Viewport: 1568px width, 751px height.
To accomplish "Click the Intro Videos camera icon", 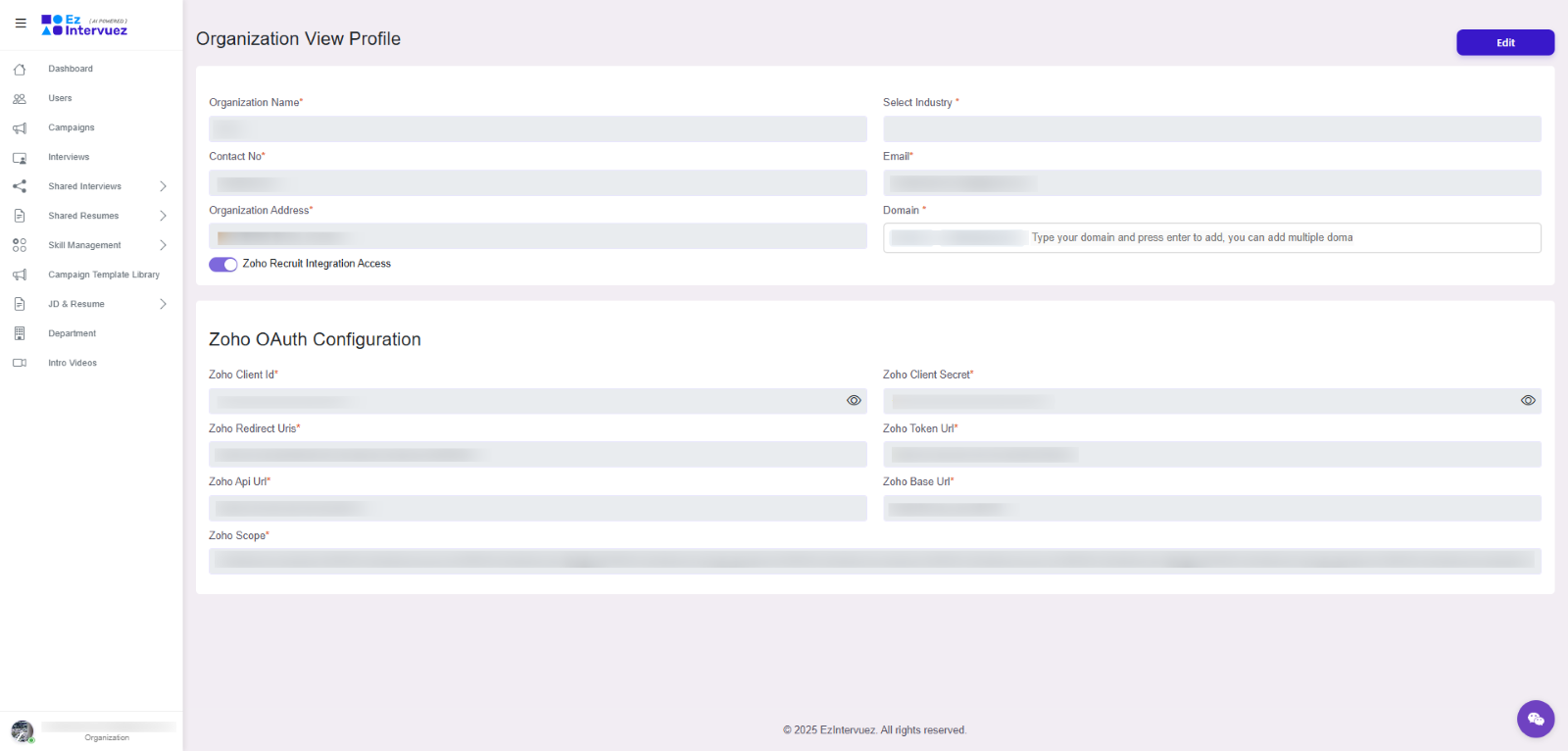I will (x=20, y=364).
